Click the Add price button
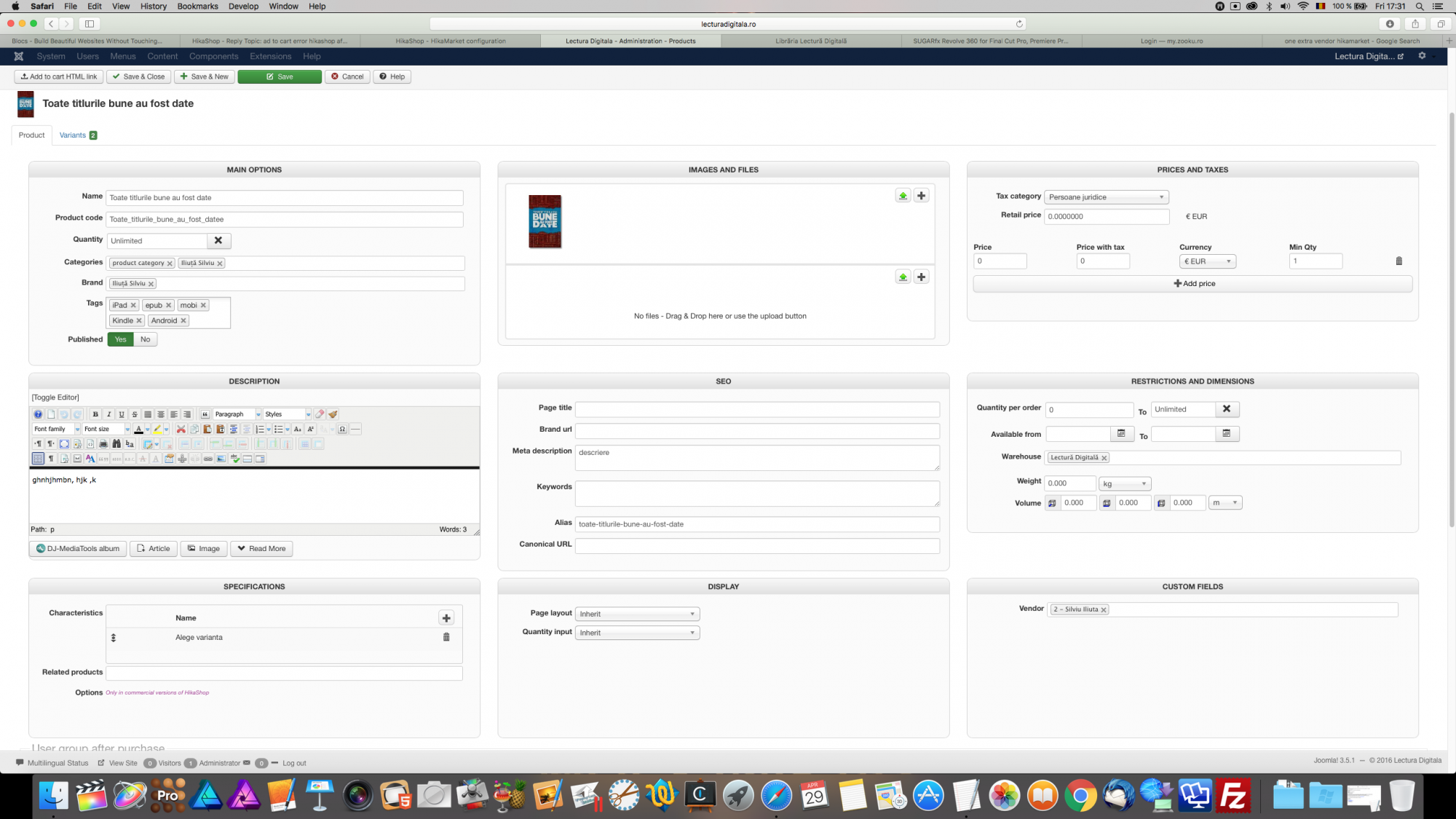This screenshot has height=819, width=1456. point(1192,283)
